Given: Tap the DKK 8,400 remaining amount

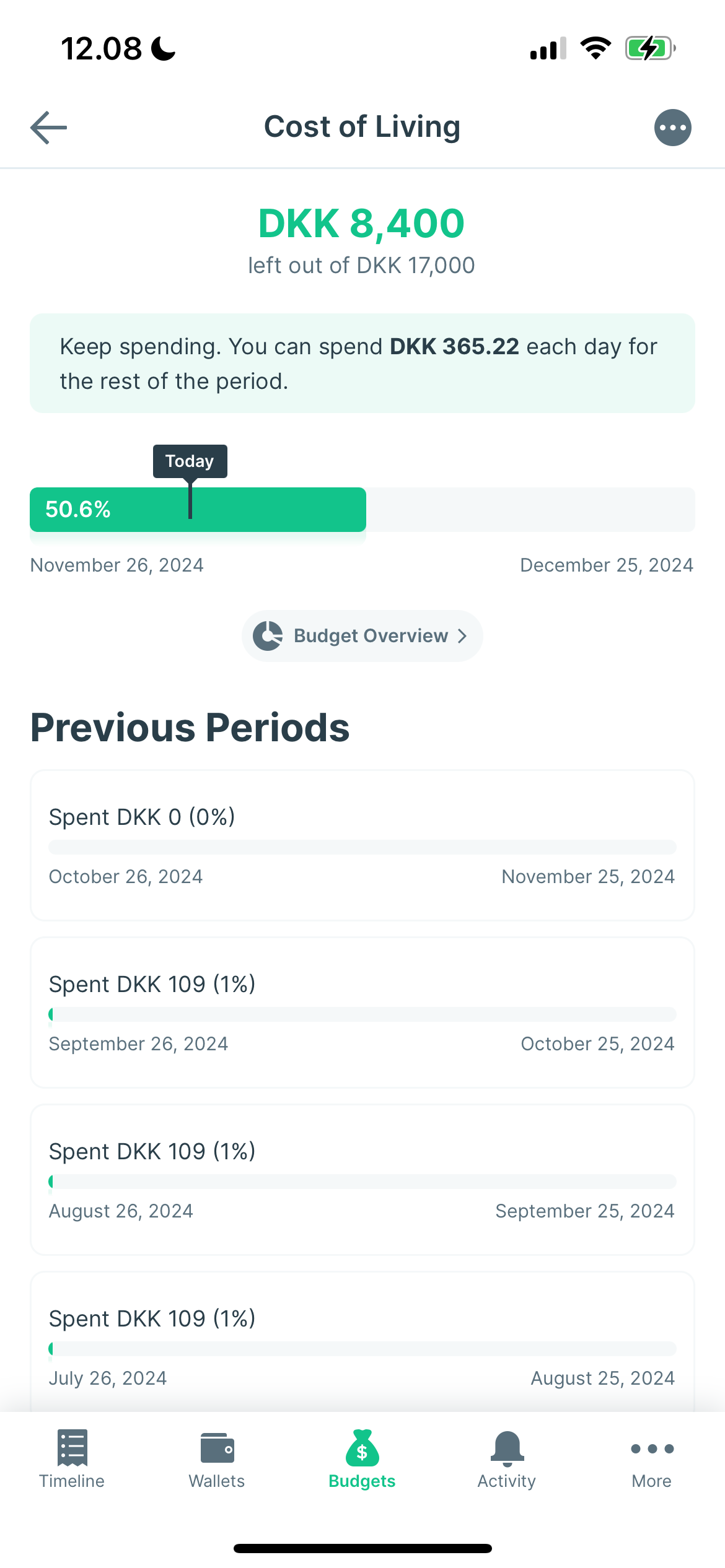Looking at the screenshot, I should [x=362, y=223].
